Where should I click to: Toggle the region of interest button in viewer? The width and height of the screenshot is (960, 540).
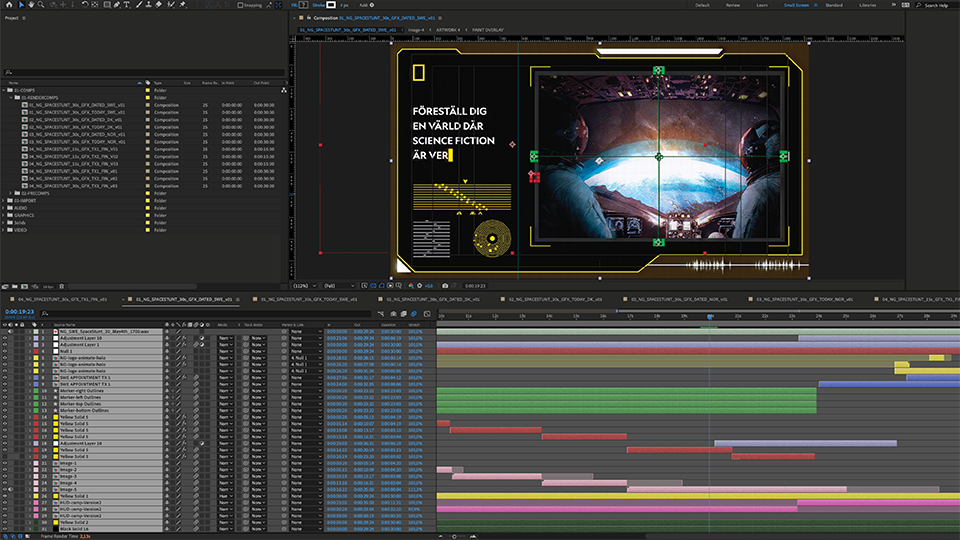coord(390,286)
